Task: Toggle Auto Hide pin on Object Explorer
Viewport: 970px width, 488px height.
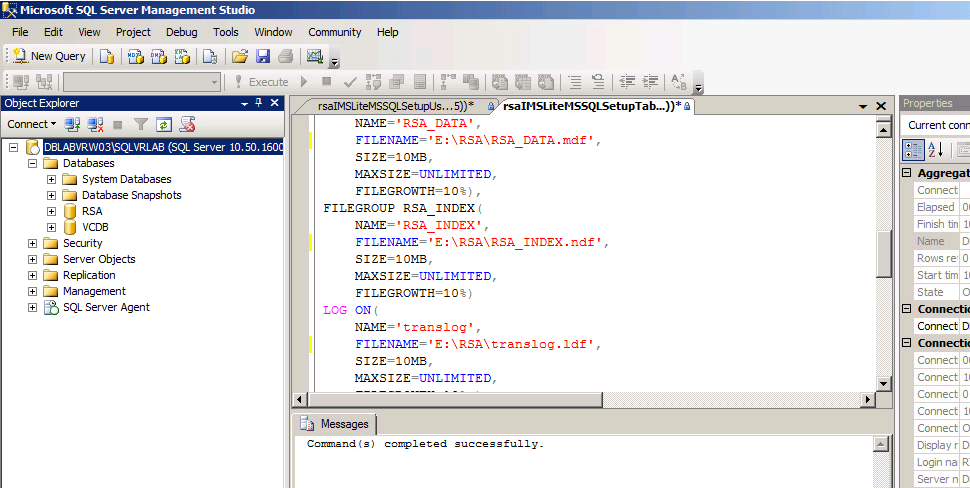Action: [x=259, y=103]
